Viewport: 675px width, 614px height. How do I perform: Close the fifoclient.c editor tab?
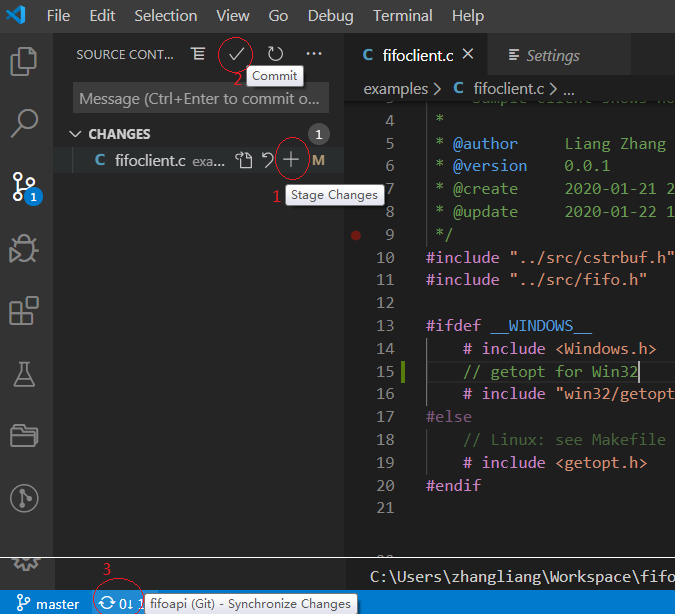[x=468, y=54]
